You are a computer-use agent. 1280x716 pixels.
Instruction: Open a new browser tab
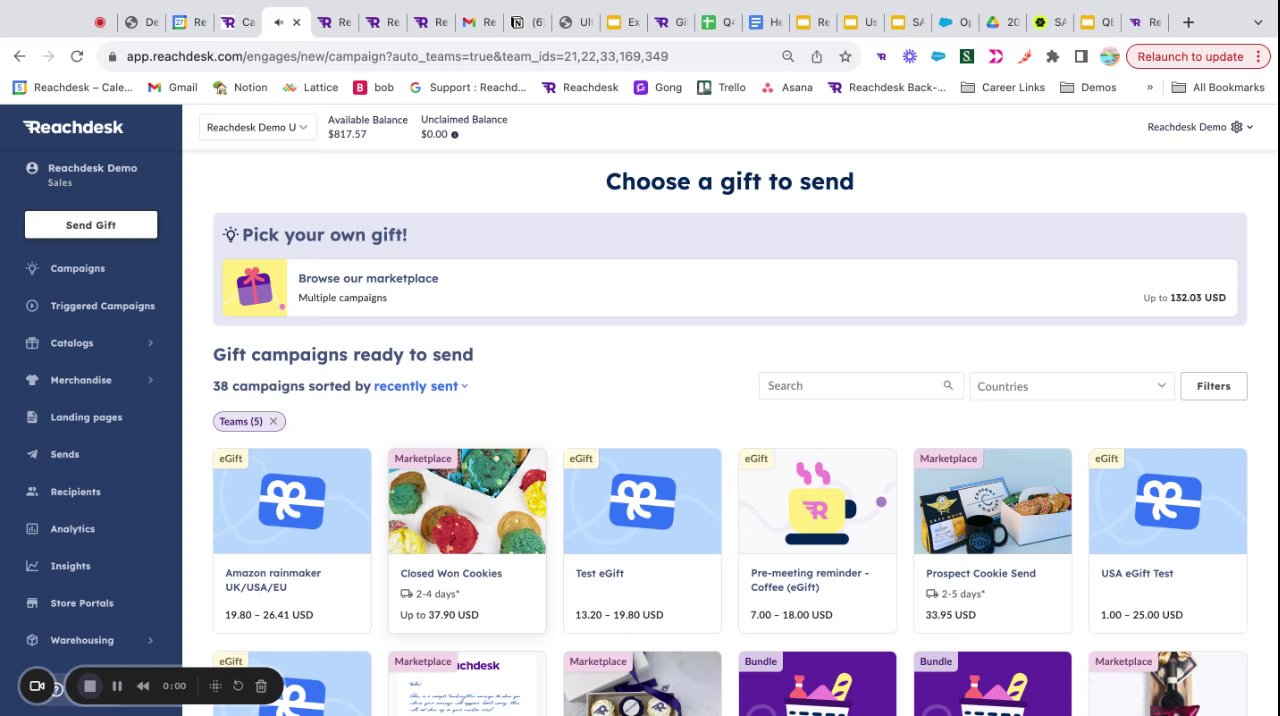(1188, 22)
